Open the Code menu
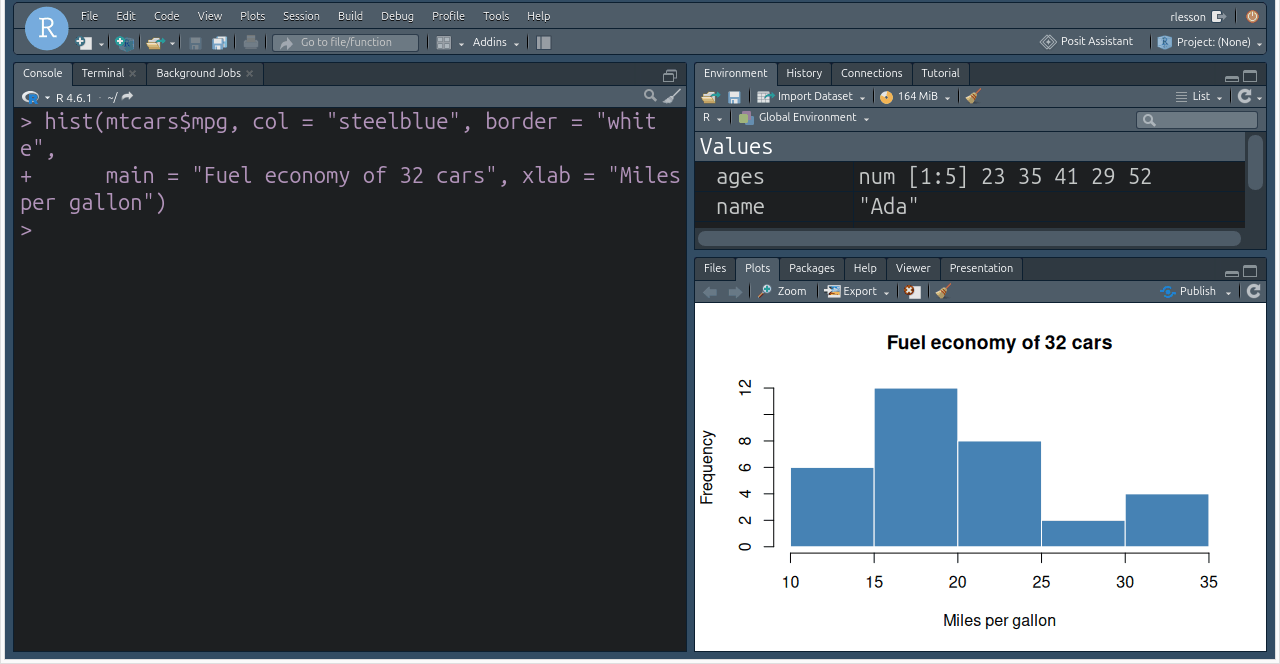The image size is (1280, 664). click(167, 16)
